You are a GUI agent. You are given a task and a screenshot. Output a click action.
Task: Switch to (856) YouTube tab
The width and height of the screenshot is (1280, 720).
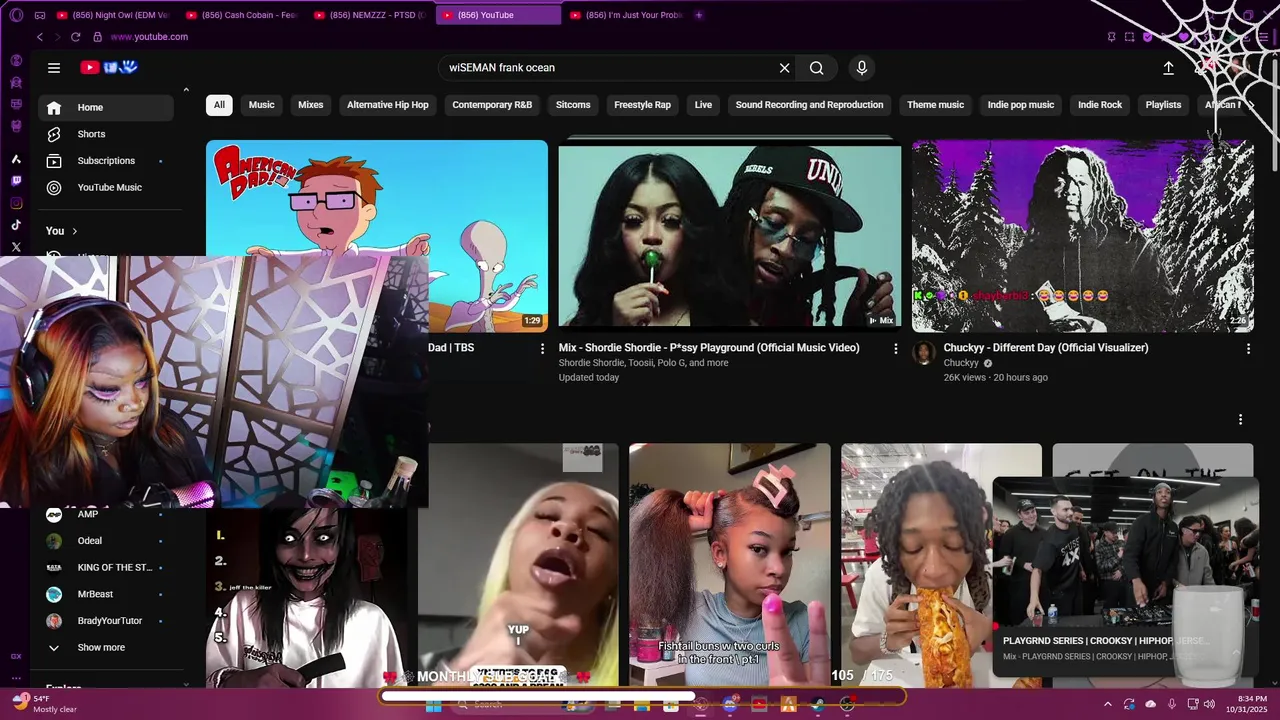point(497,15)
